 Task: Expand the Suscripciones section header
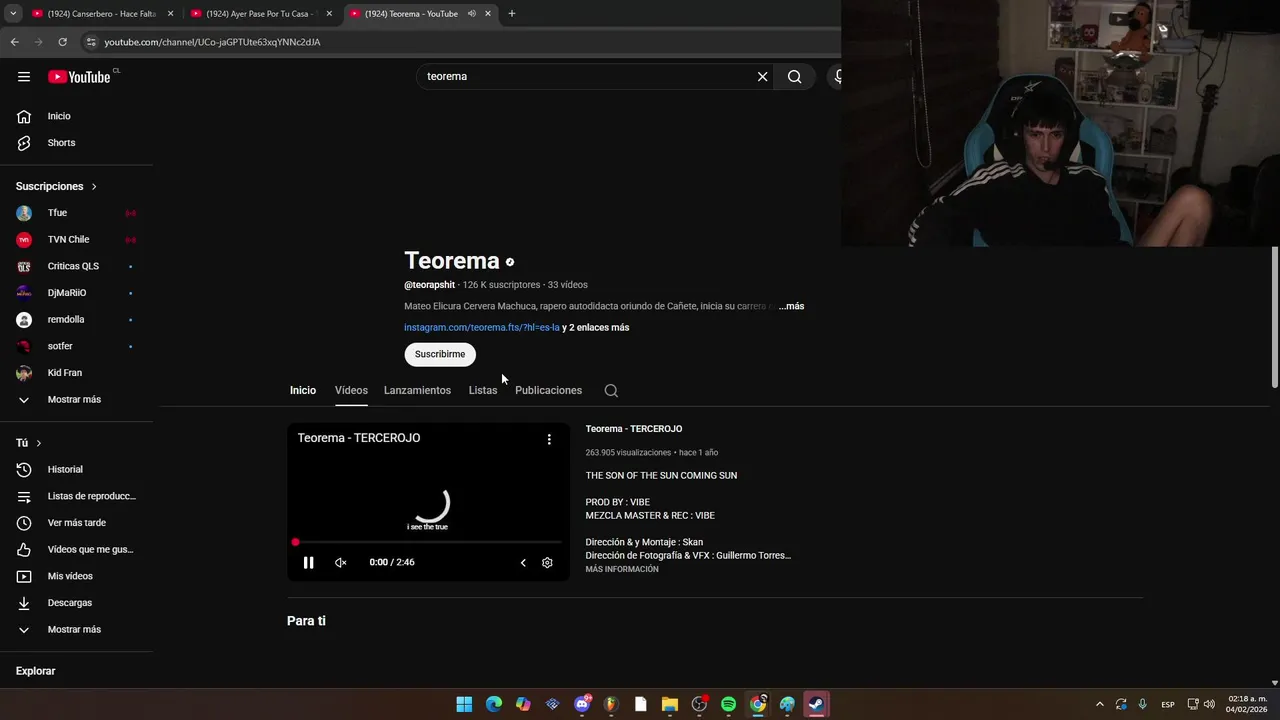[x=57, y=187]
